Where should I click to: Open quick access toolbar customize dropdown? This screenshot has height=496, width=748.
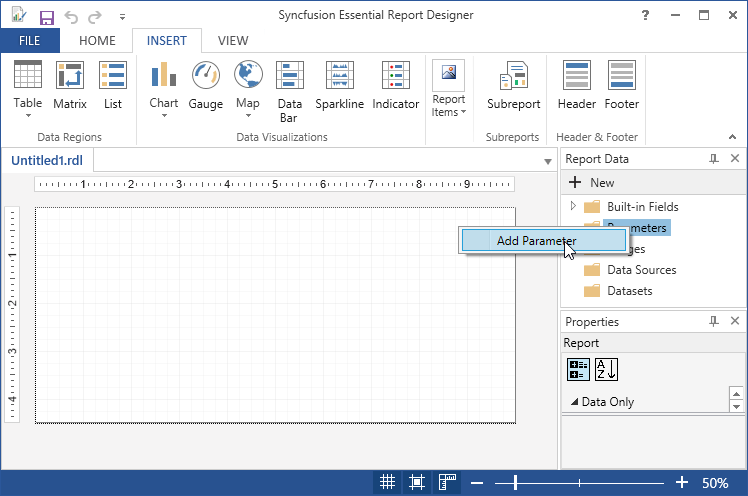[x=123, y=17]
